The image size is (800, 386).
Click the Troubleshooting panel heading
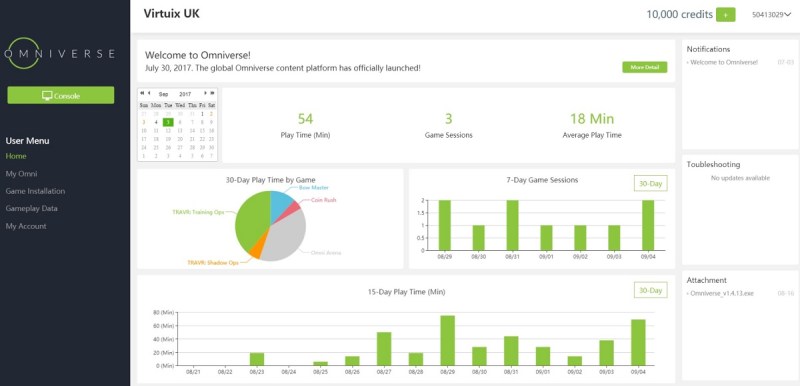[713, 165]
